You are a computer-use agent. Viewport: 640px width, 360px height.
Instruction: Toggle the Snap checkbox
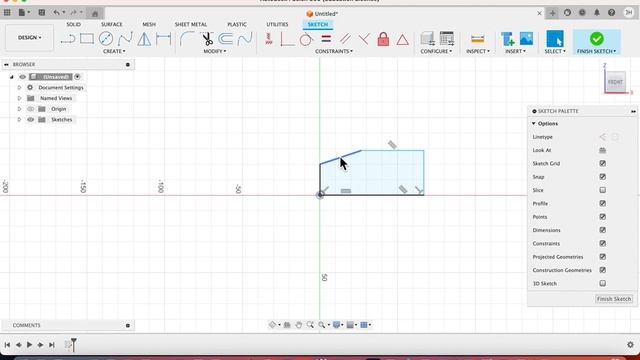click(x=602, y=177)
